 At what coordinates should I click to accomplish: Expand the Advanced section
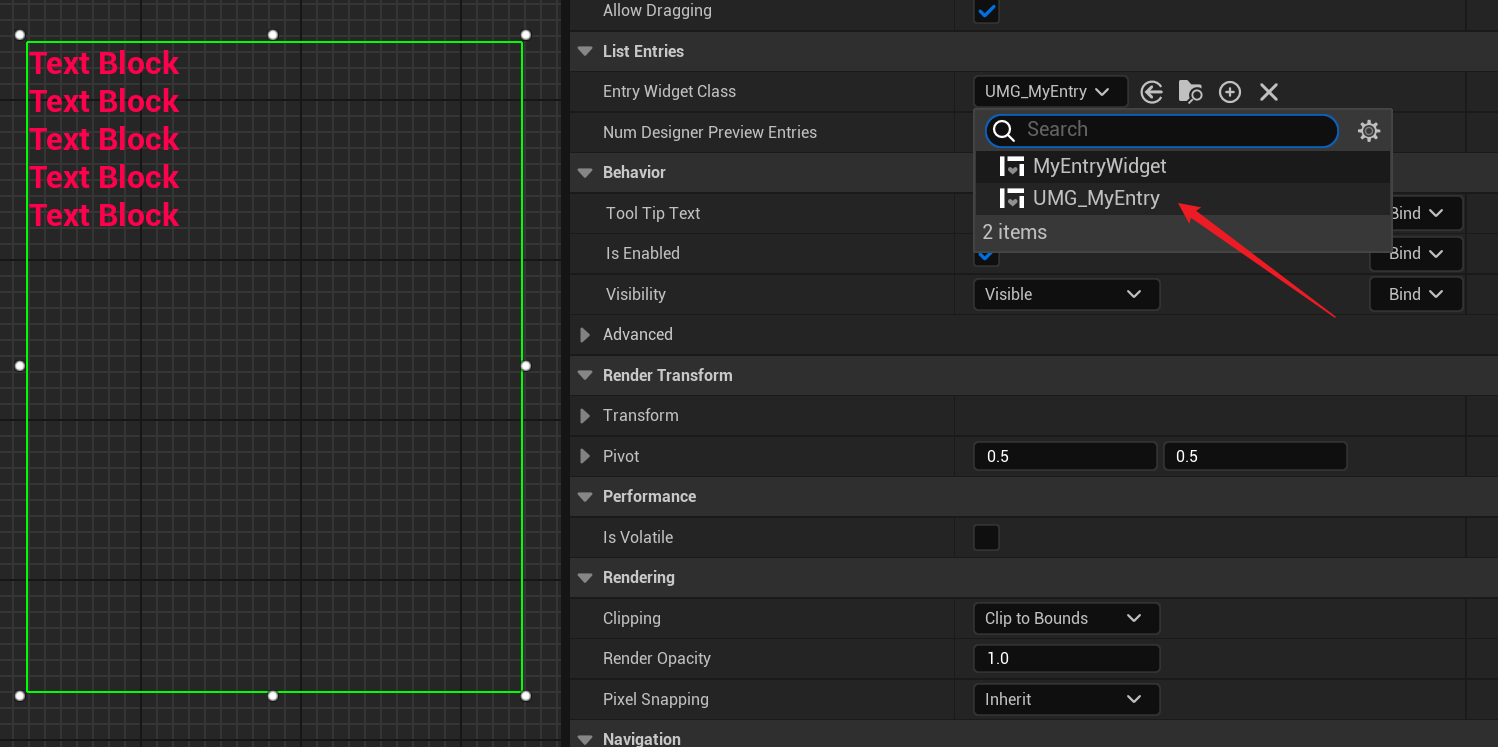point(585,335)
